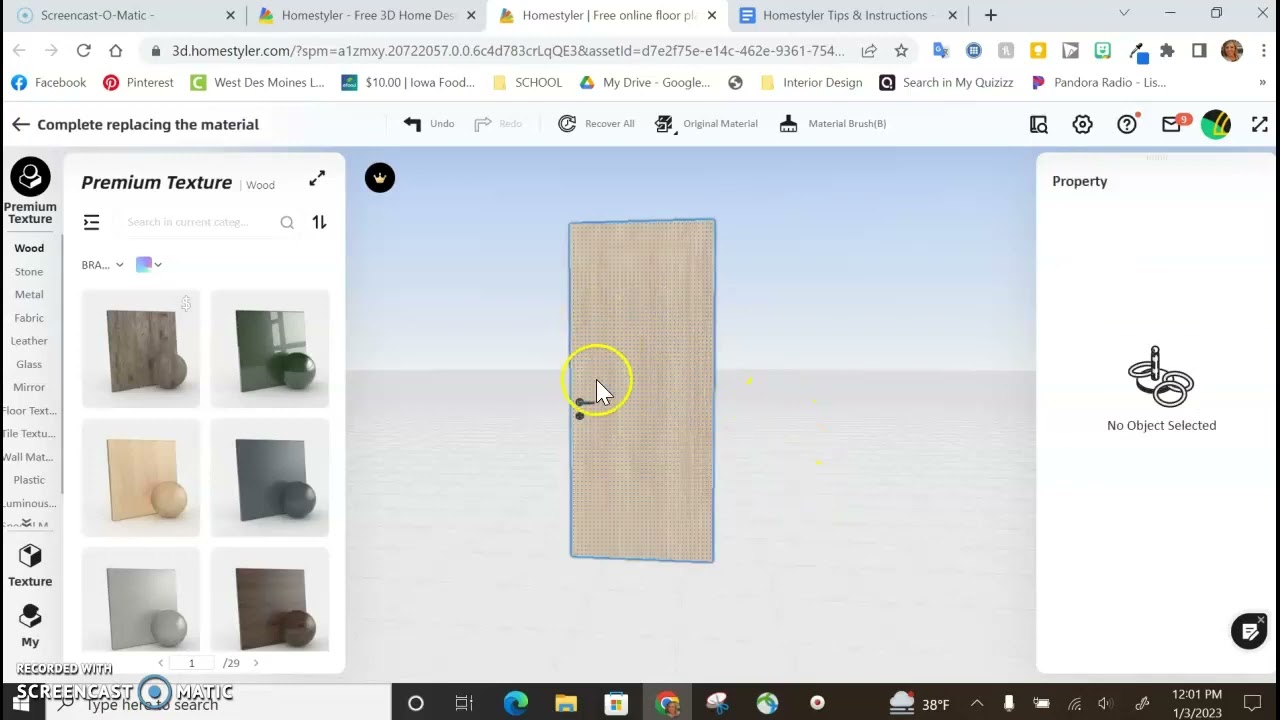Open the Premium Texture library icon
Image resolution: width=1280 pixels, height=720 pixels.
(30, 178)
